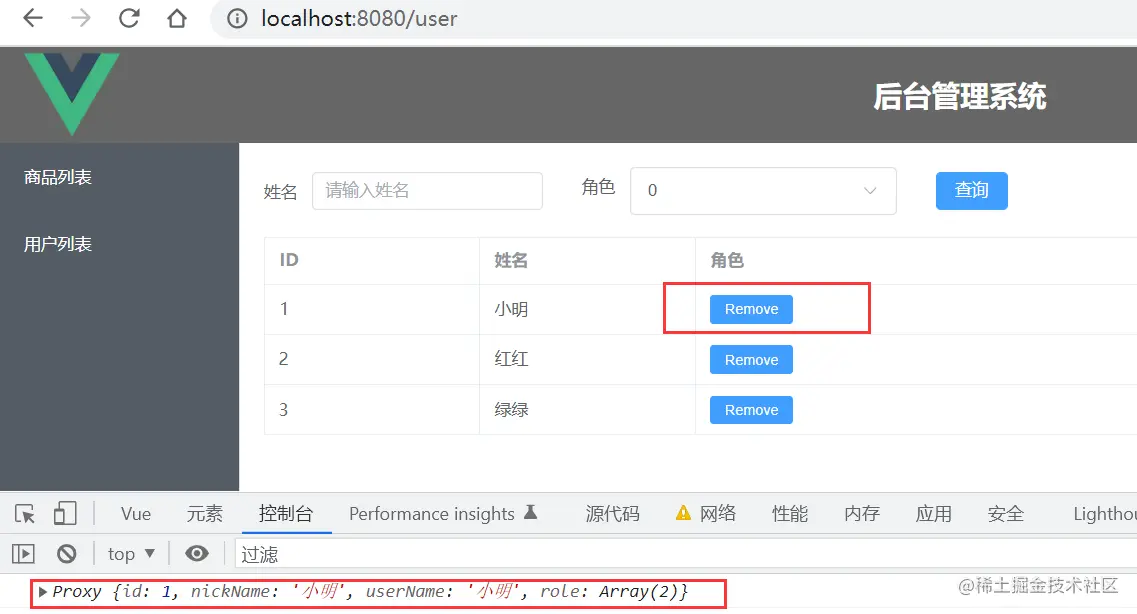
Task: Open the 应用 tab
Action: pyautogui.click(x=933, y=513)
